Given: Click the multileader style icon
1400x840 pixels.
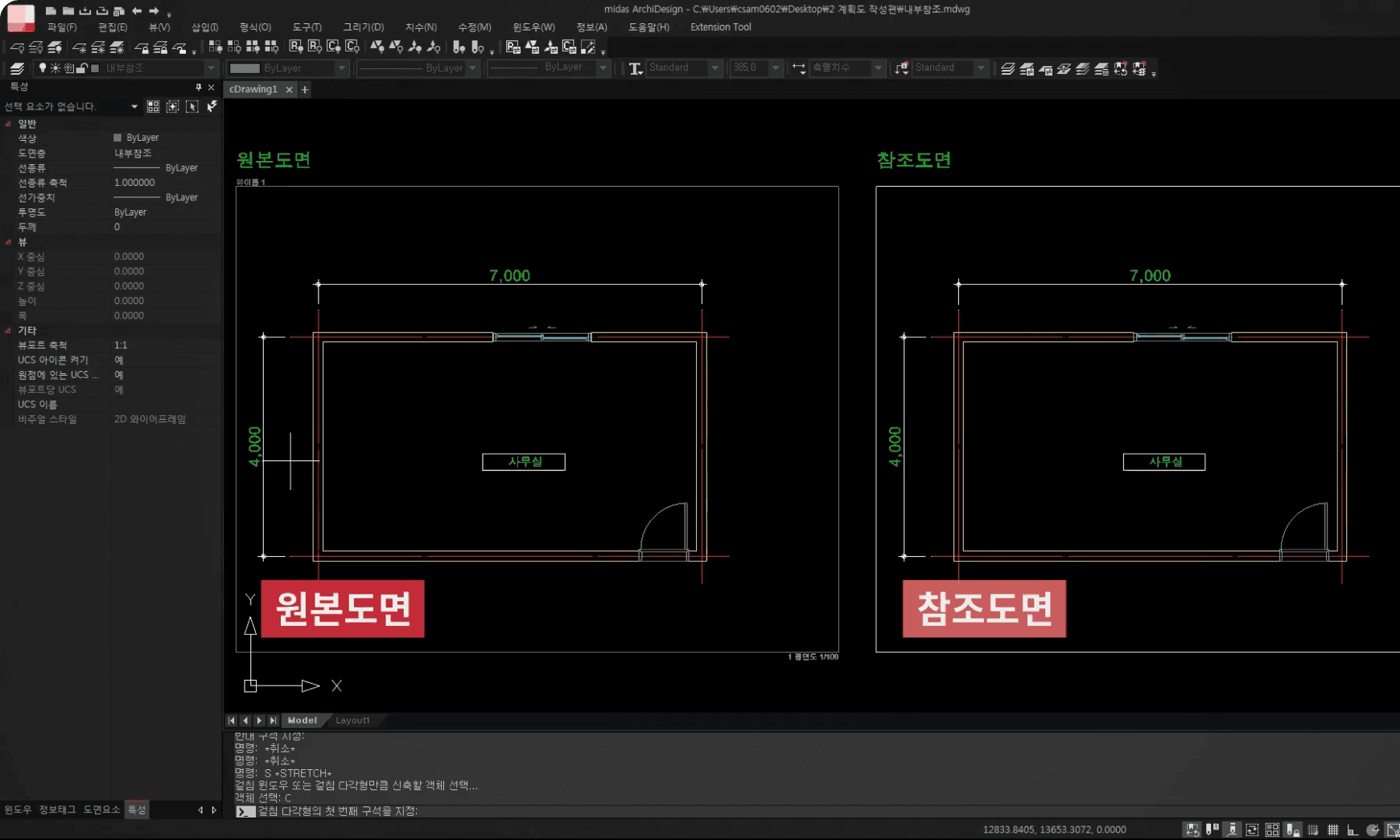Looking at the screenshot, I should click(x=902, y=68).
